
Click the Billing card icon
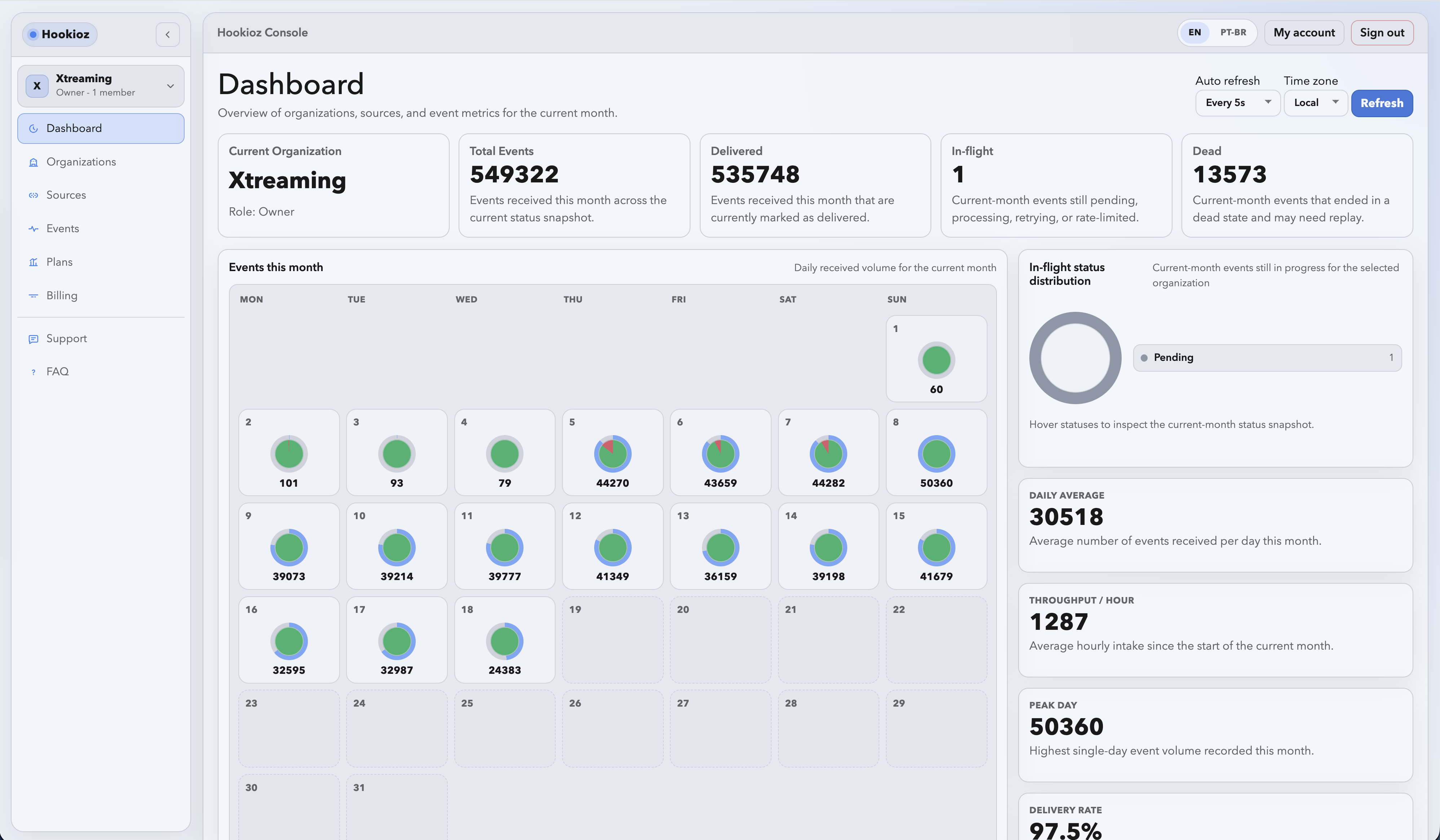pos(34,296)
